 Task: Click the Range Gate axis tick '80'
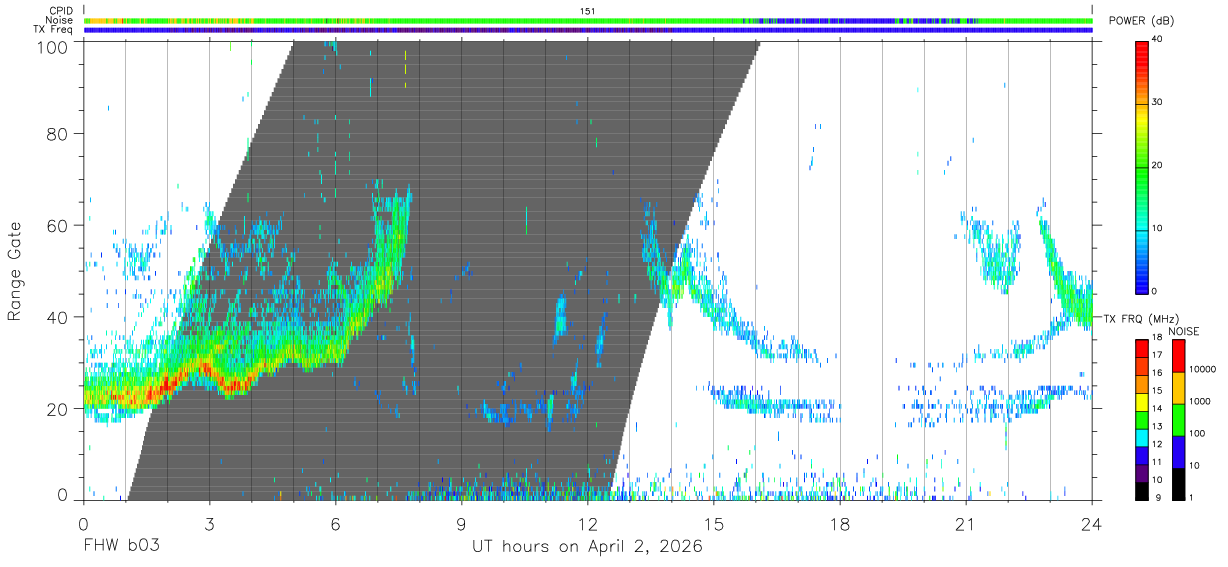pos(59,133)
